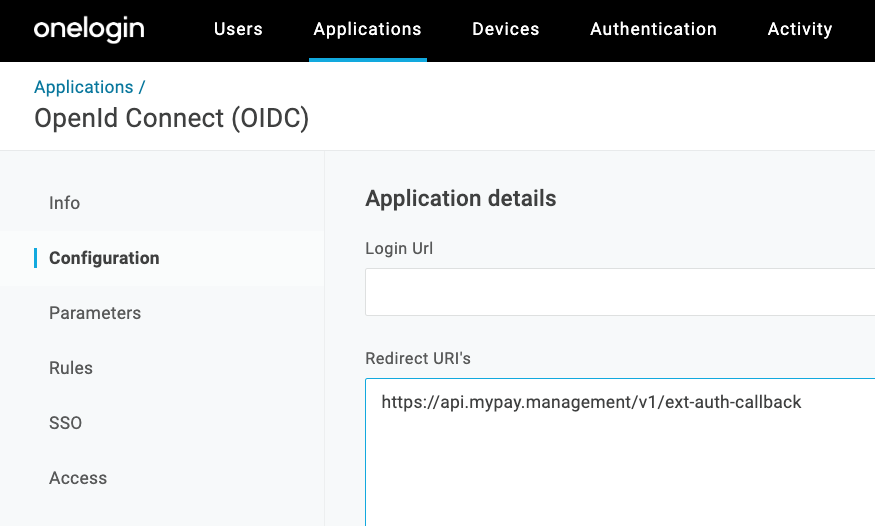Viewport: 875px width, 526px height.
Task: Open the Access sidebar tab
Action: click(x=78, y=478)
